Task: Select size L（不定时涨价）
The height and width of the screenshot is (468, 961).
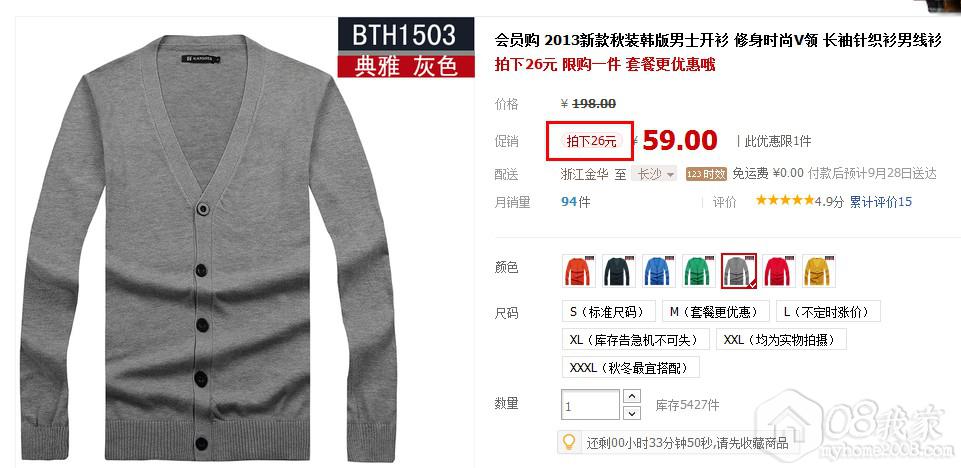Action: click(x=828, y=311)
